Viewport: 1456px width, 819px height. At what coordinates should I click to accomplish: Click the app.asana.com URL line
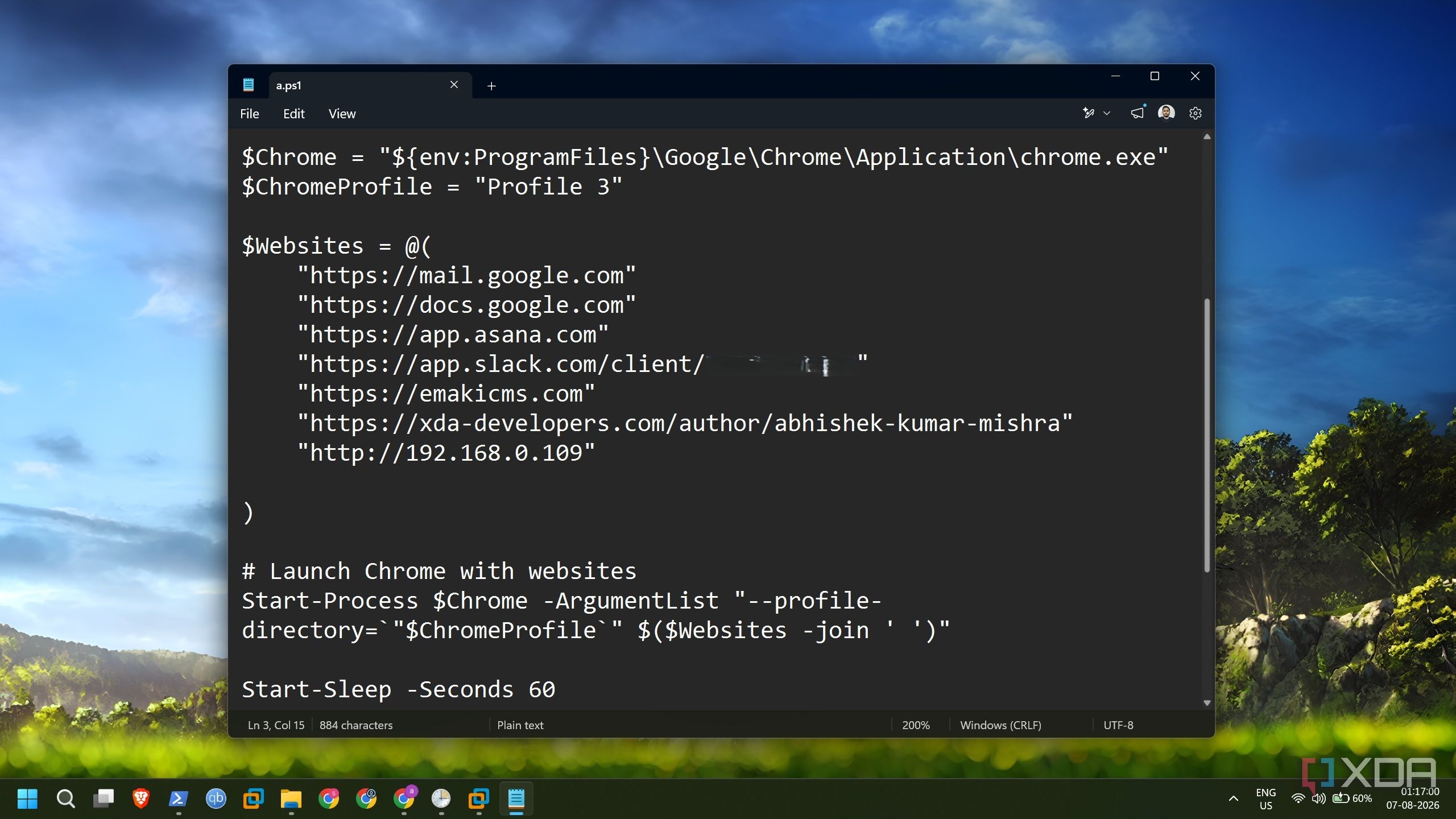pos(453,335)
